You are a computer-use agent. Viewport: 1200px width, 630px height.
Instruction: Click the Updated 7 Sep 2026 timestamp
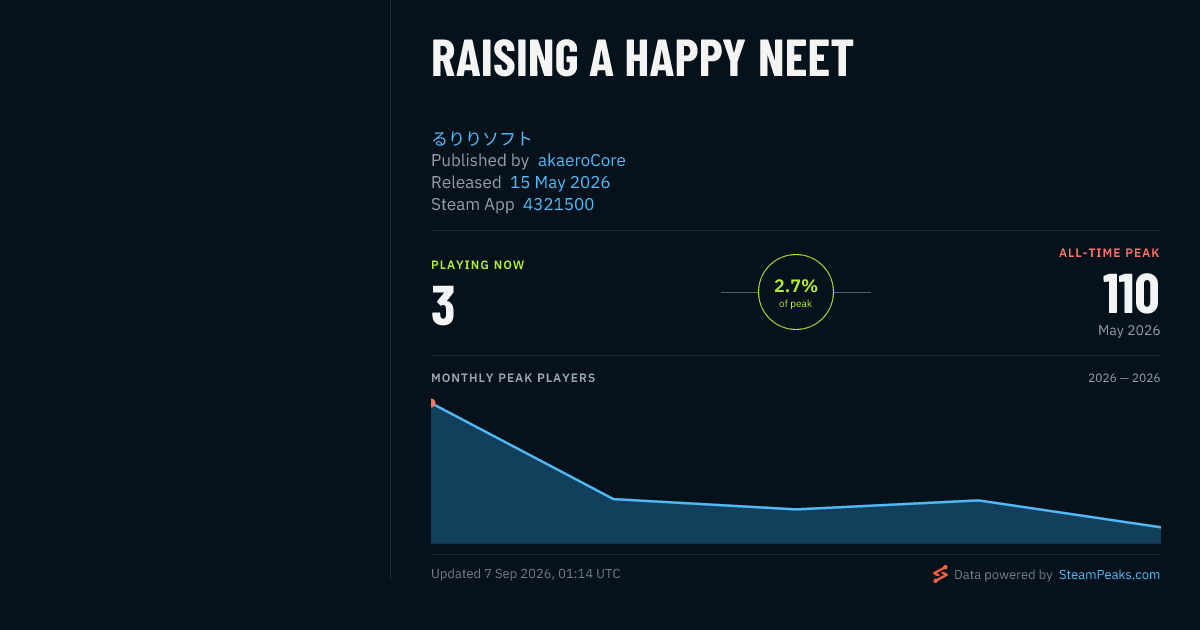(526, 574)
